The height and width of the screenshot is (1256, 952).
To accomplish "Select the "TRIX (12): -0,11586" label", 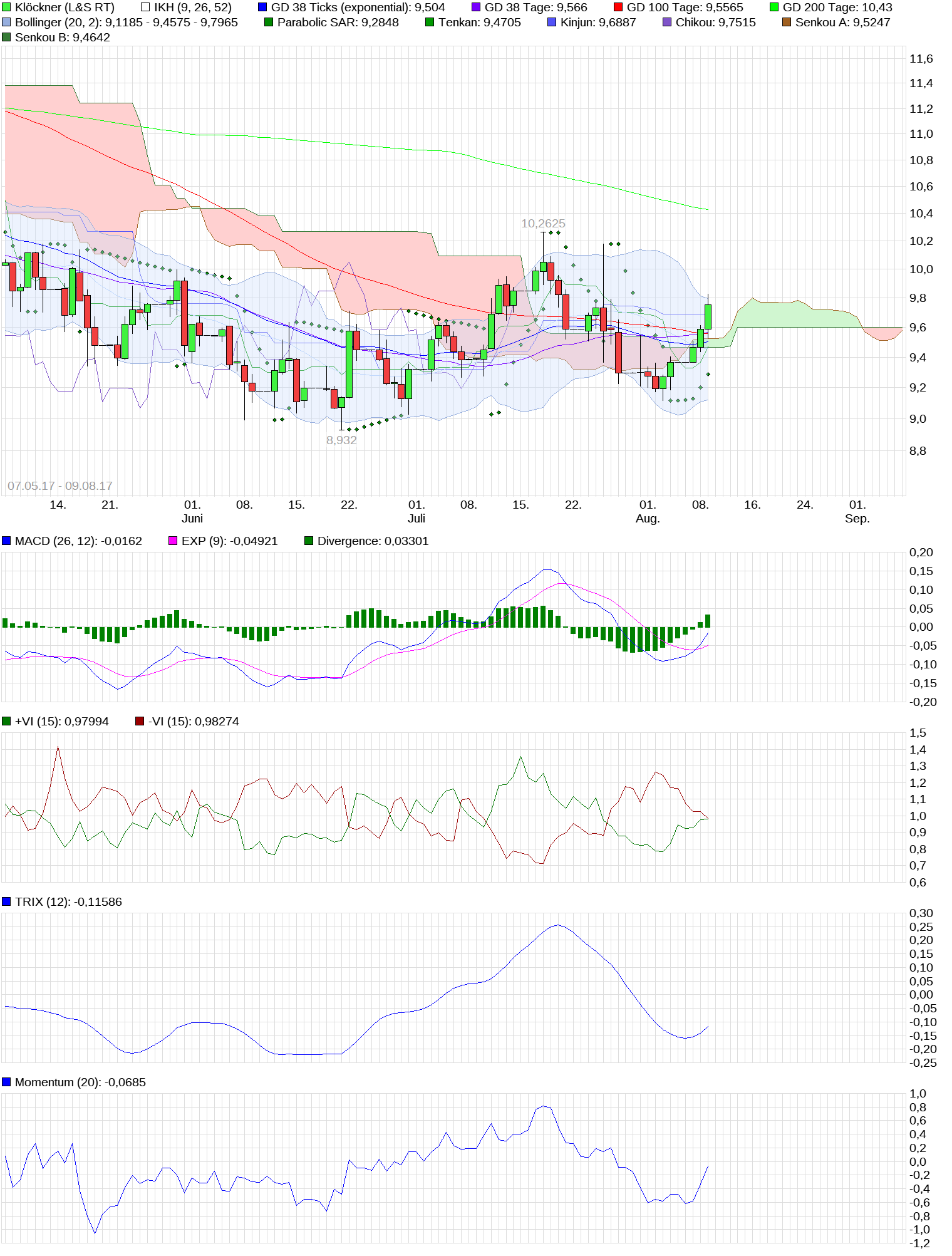I will pyautogui.click(x=69, y=902).
